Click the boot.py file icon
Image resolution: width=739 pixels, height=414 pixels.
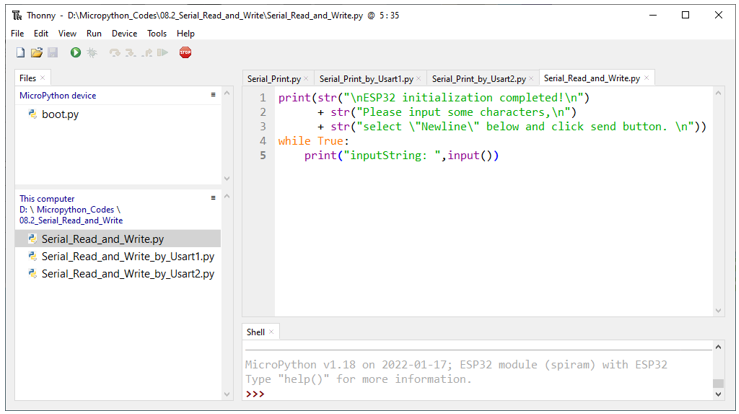33,114
